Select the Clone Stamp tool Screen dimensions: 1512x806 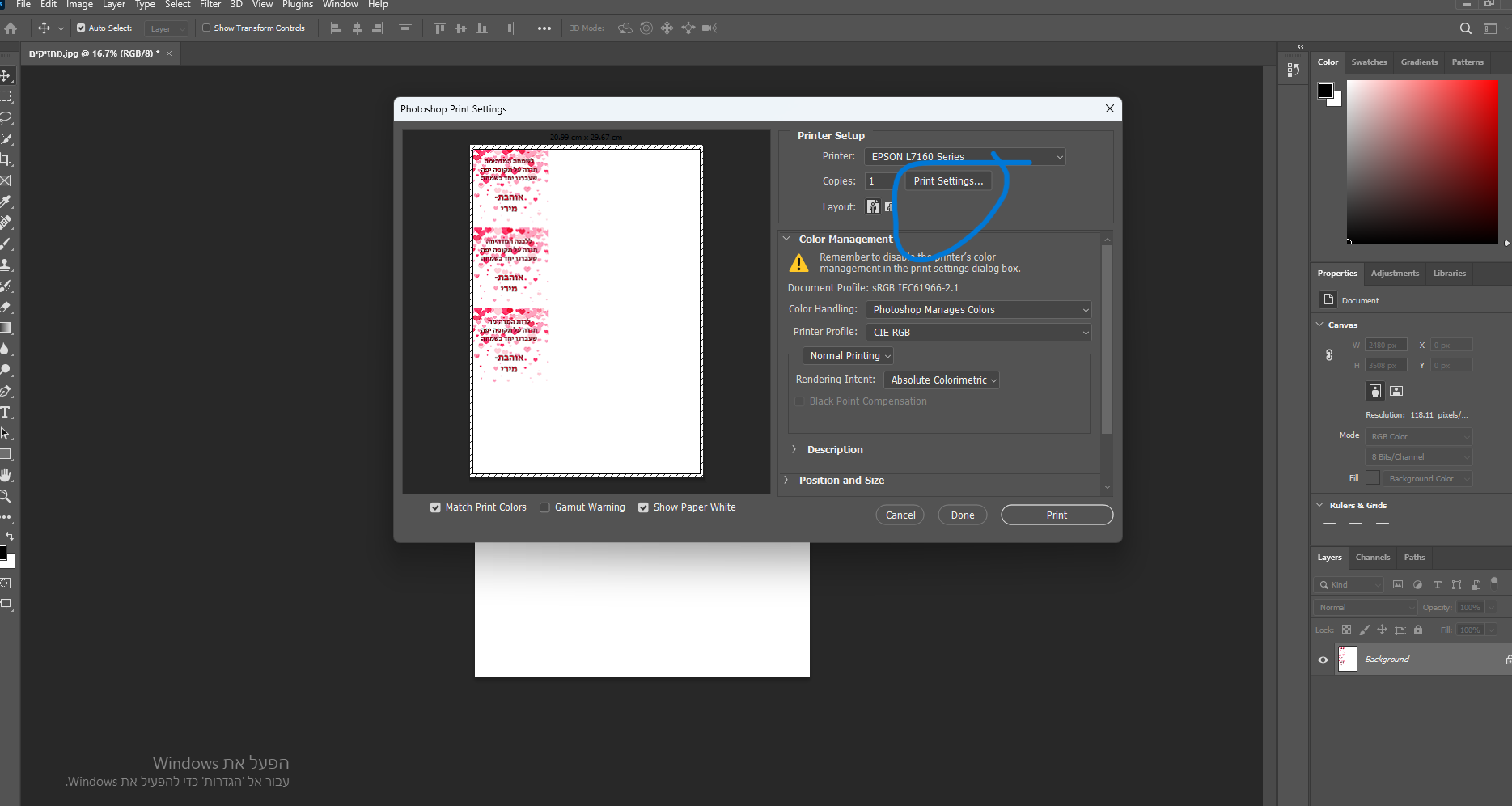click(6, 265)
